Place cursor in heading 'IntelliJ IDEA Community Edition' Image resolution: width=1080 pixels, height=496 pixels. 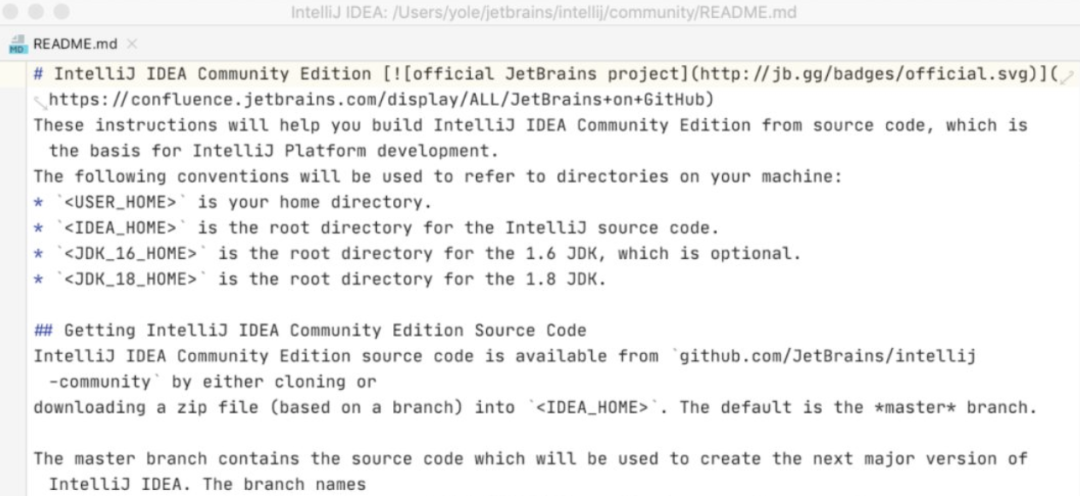point(213,74)
